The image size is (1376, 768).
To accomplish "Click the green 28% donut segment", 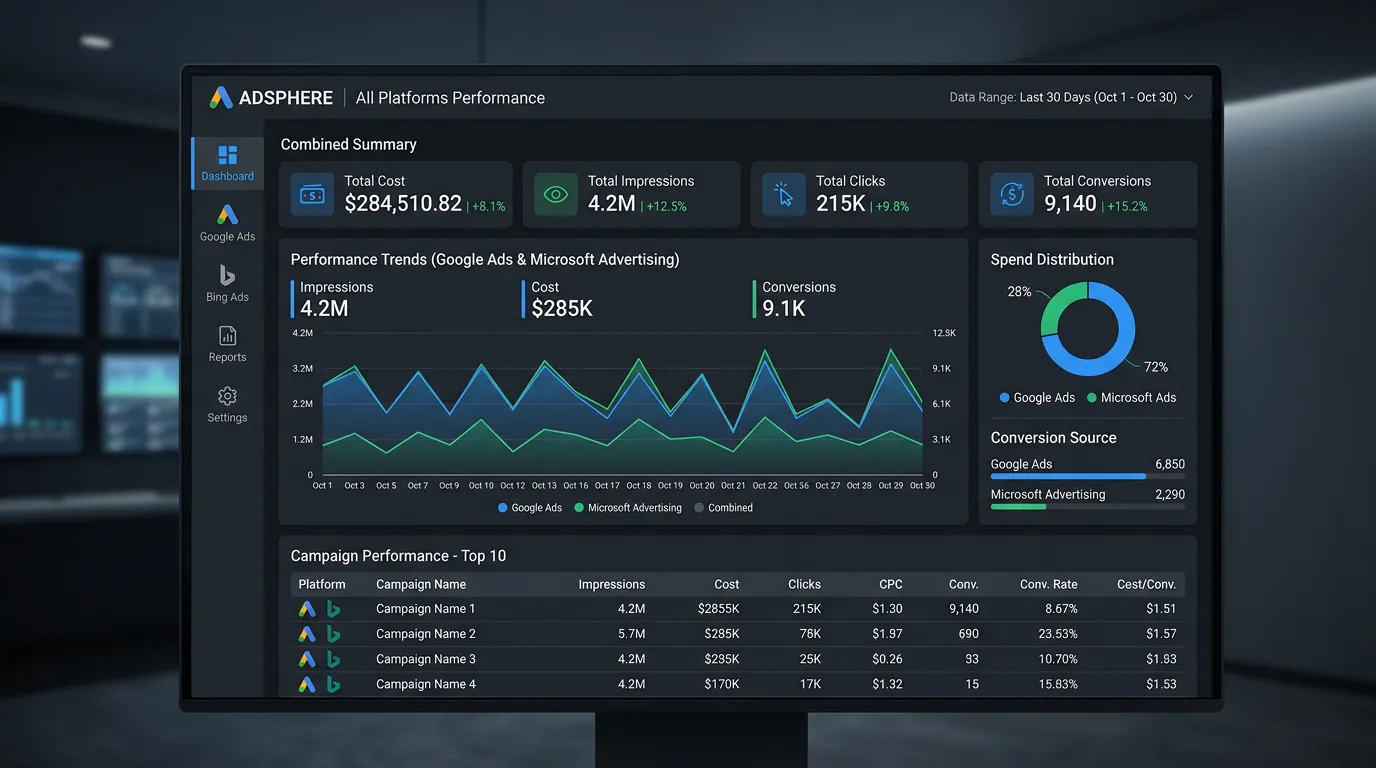I will pyautogui.click(x=1057, y=305).
